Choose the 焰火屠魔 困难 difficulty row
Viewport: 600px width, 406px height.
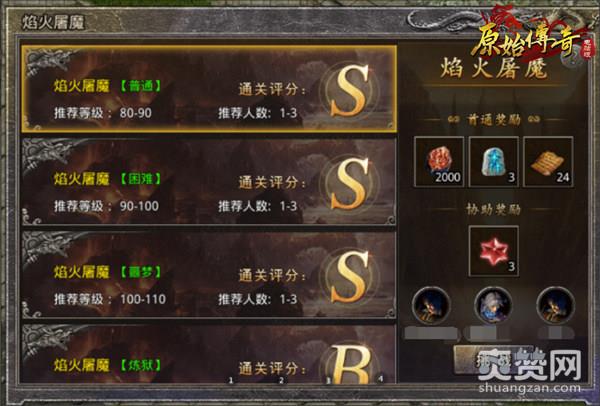(x=209, y=182)
